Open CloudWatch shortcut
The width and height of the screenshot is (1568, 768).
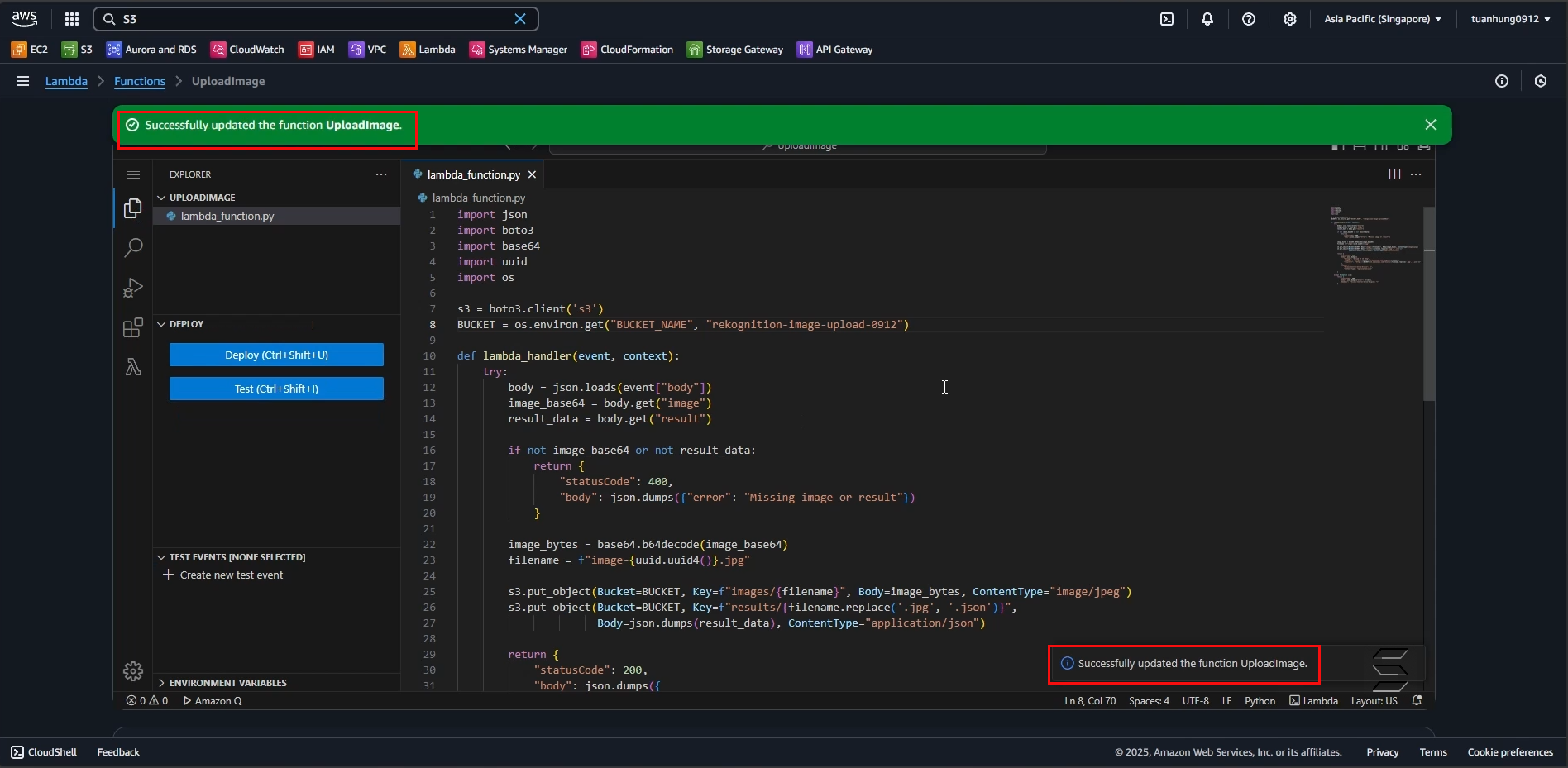tap(247, 50)
